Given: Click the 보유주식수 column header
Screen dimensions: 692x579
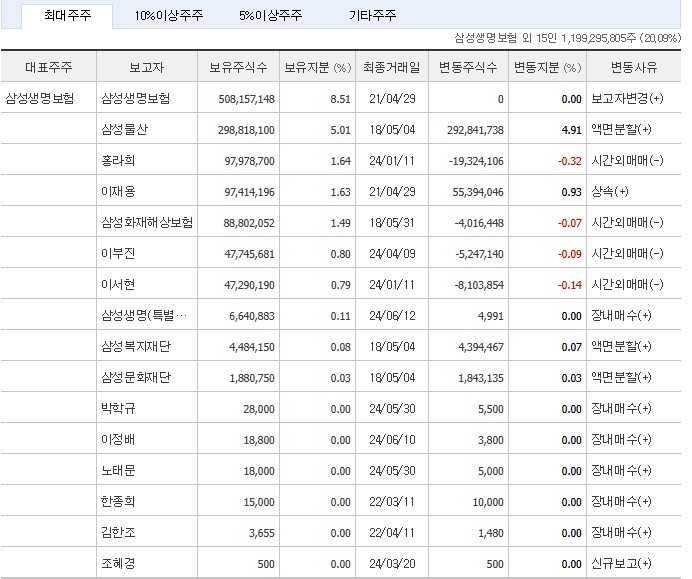Looking at the screenshot, I should [238, 67].
